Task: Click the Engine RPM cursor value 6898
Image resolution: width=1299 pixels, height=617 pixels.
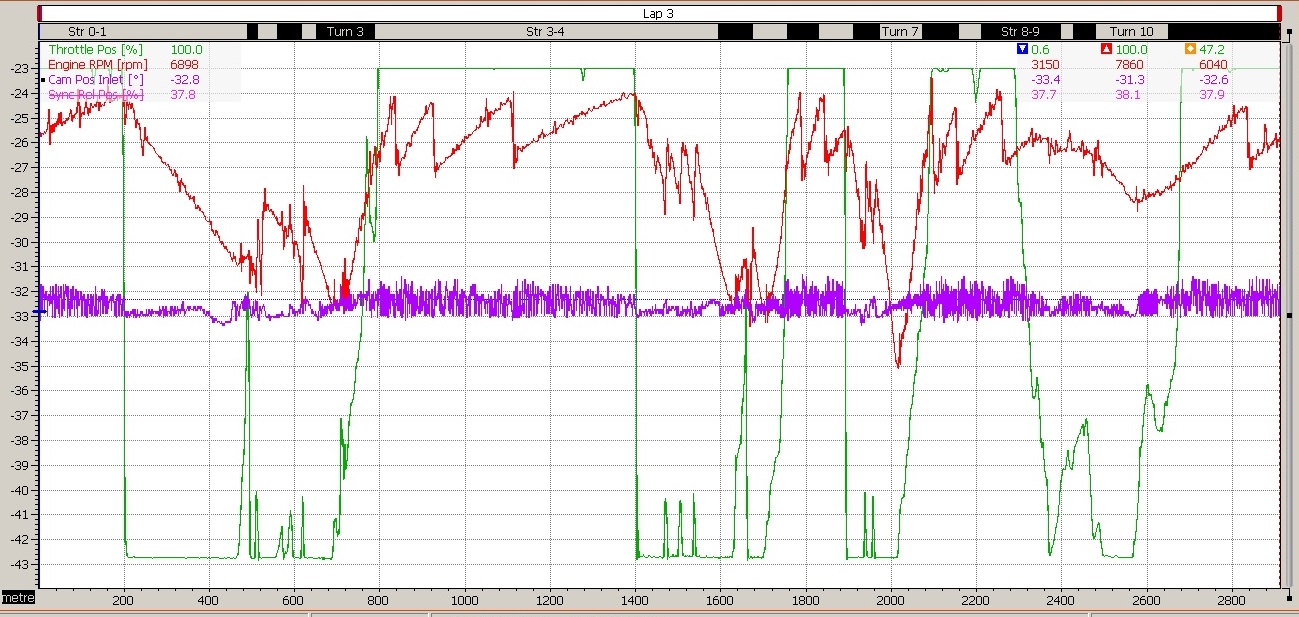Action: click(x=184, y=65)
